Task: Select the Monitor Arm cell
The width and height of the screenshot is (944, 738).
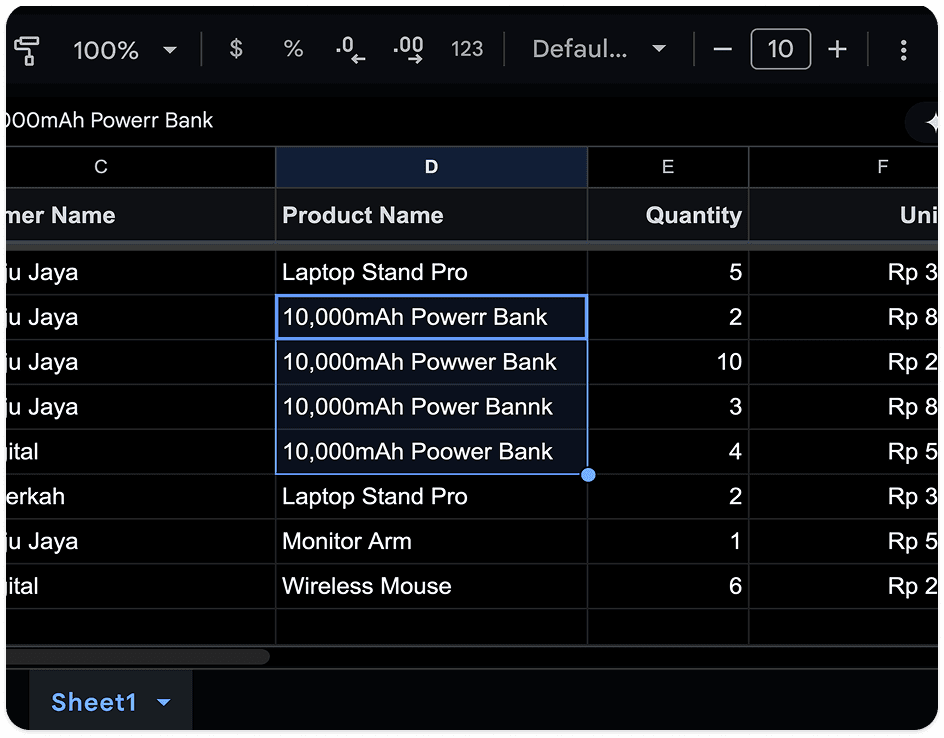Action: [x=431, y=541]
